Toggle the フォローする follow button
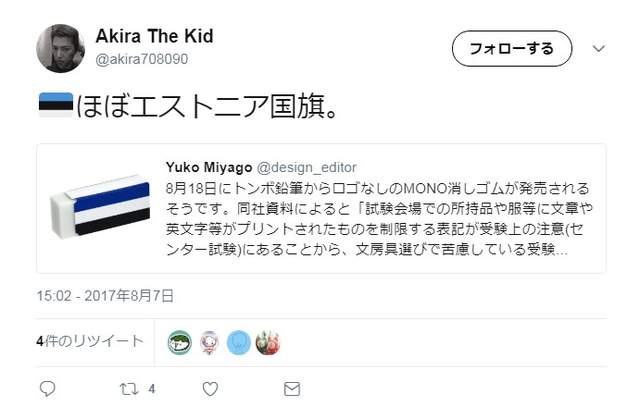 click(x=511, y=48)
